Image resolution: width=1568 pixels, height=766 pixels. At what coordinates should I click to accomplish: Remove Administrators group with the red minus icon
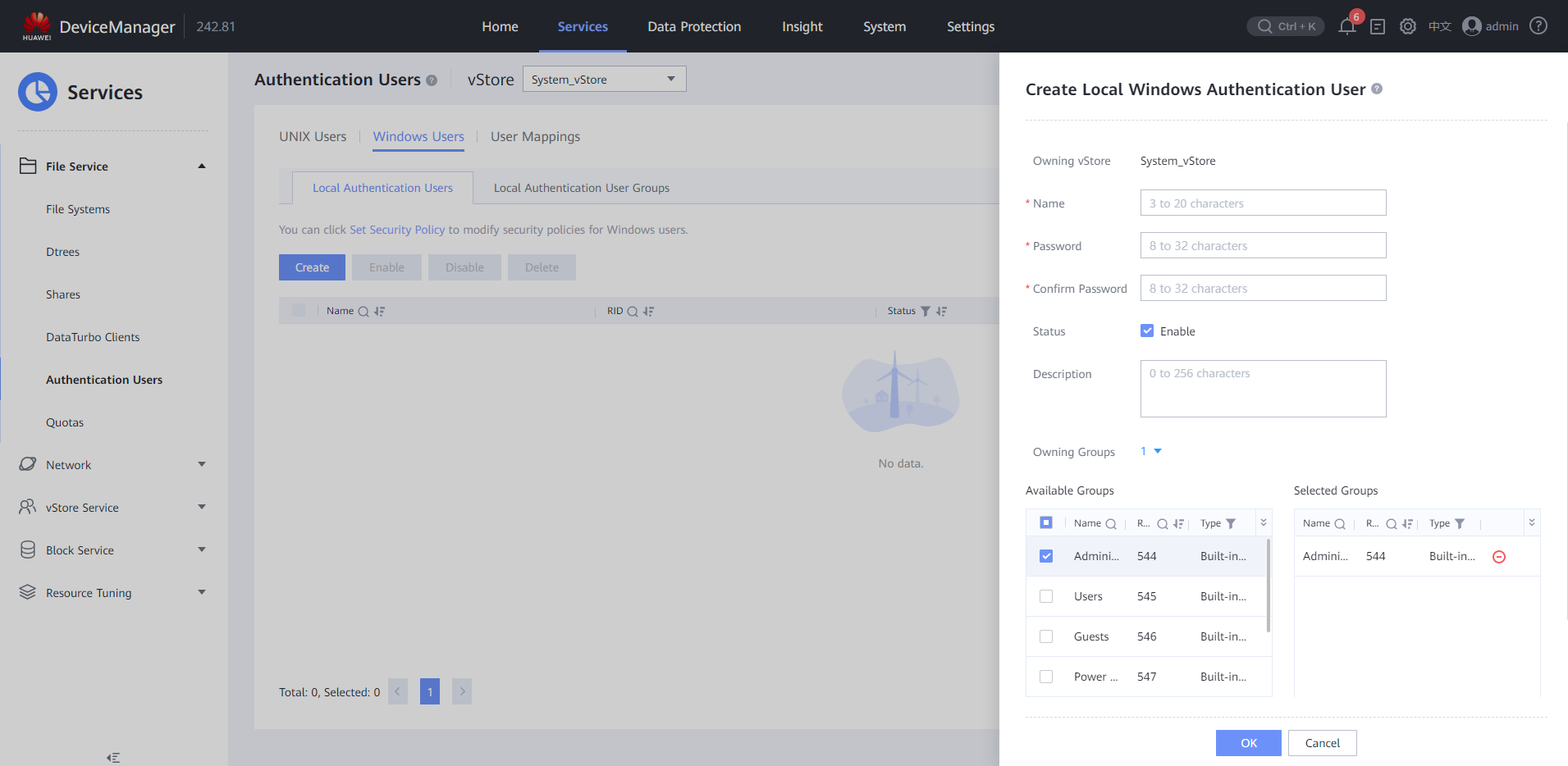[1499, 557]
